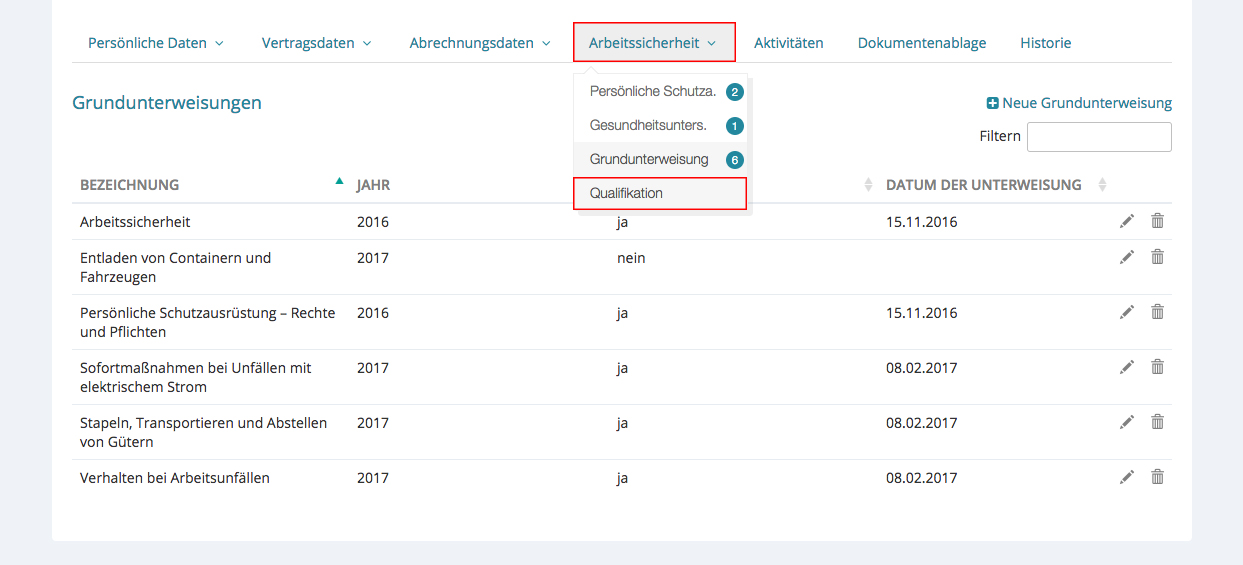
Task: Expand the Abrechnungsdaten dropdown
Action: 480,43
